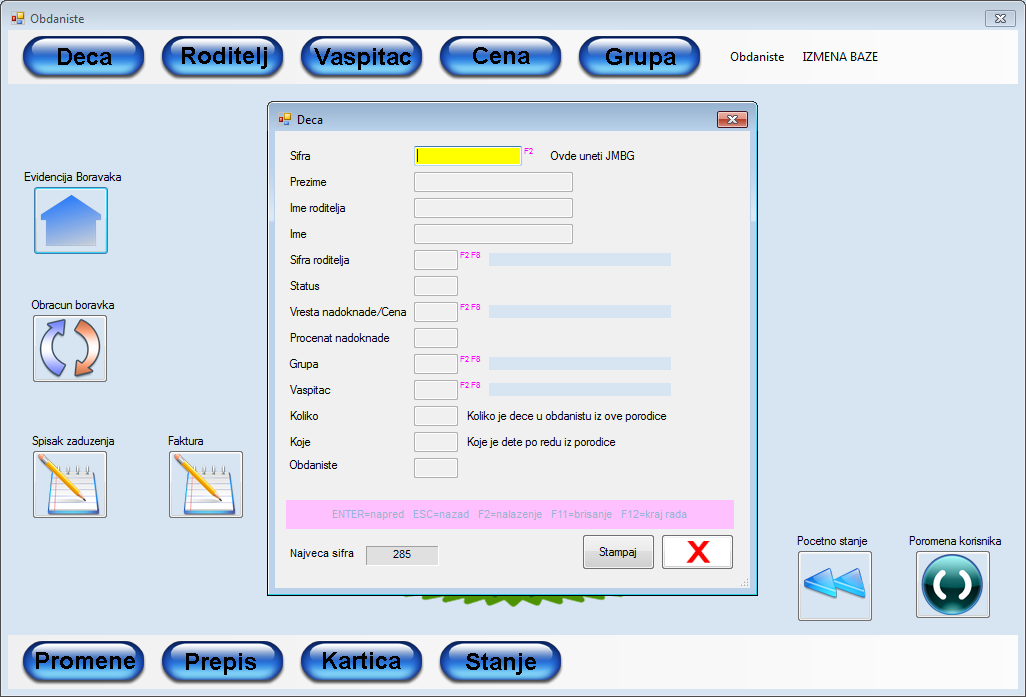
Task: Click into the Prezime text field
Action: pos(493,182)
